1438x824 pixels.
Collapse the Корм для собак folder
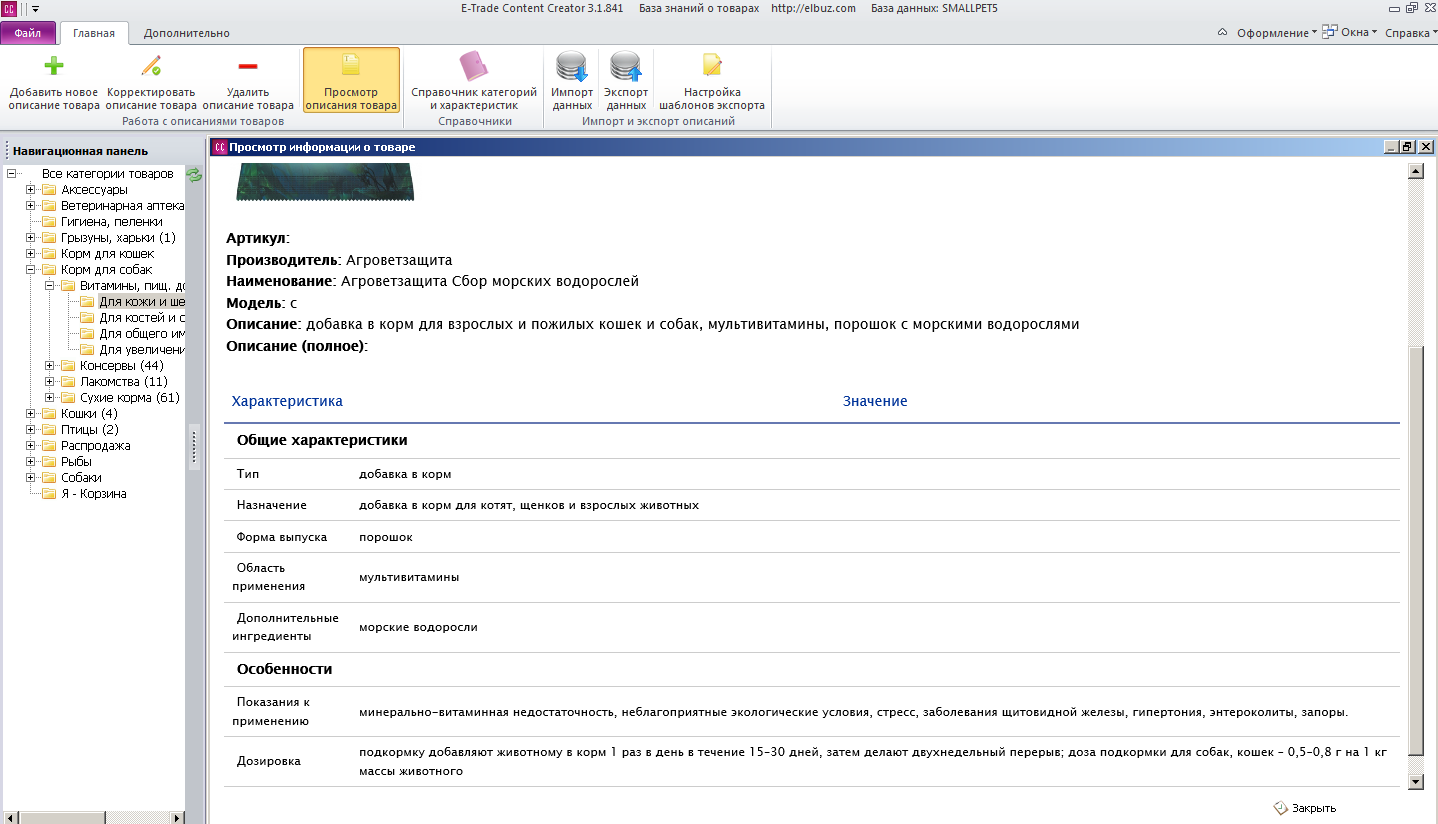(x=31, y=270)
